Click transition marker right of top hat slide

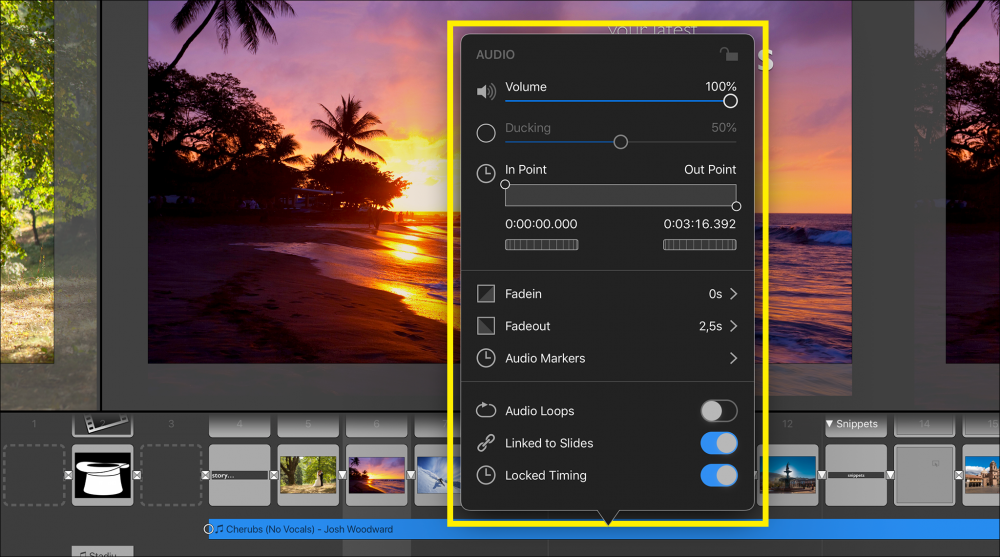(x=137, y=475)
